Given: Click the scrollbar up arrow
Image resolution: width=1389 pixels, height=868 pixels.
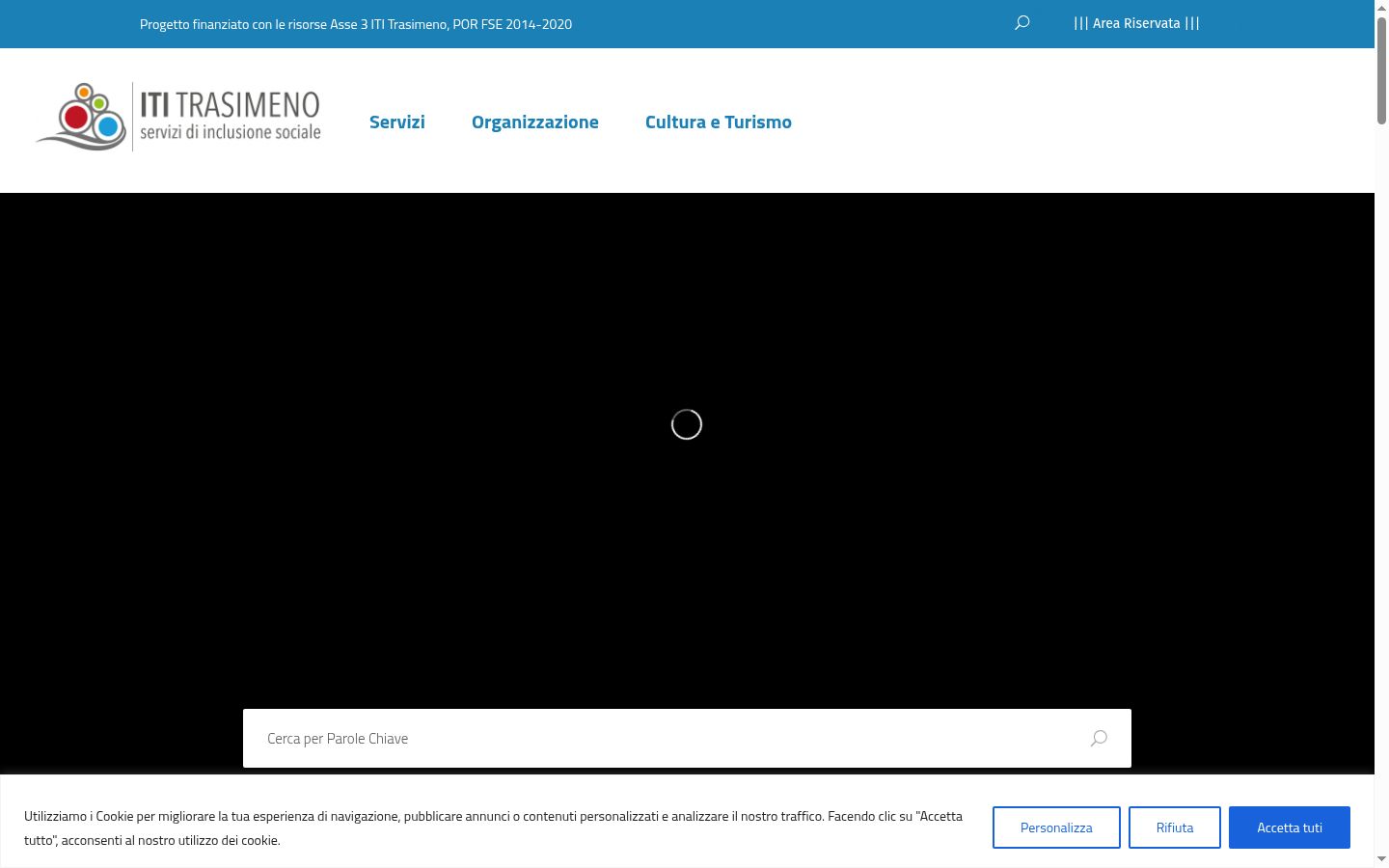Looking at the screenshot, I should click(x=1381, y=8).
